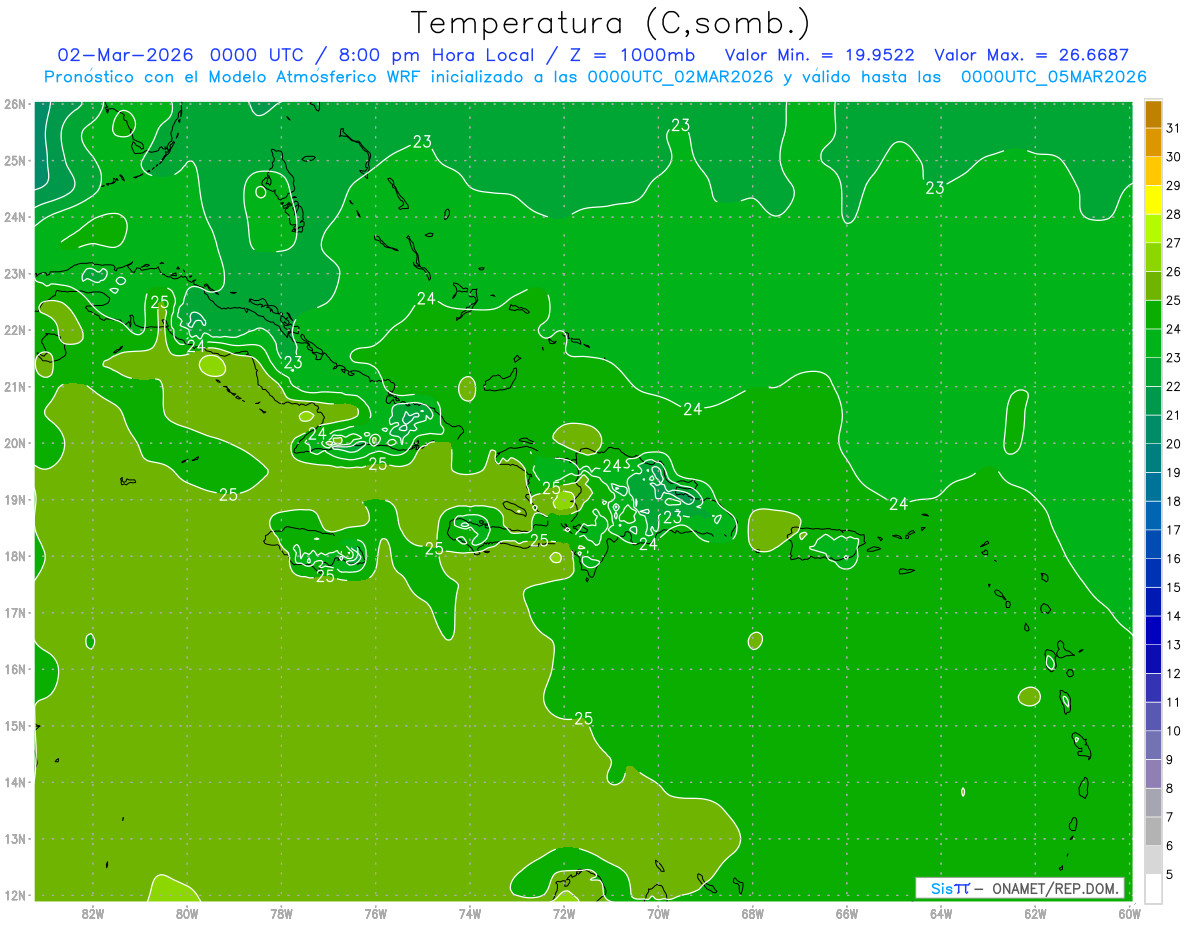
Task: Click the 76W longitude axis label
Action: (376, 913)
